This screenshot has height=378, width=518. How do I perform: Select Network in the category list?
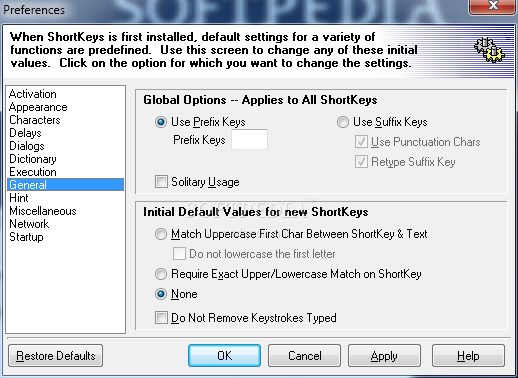(x=29, y=224)
